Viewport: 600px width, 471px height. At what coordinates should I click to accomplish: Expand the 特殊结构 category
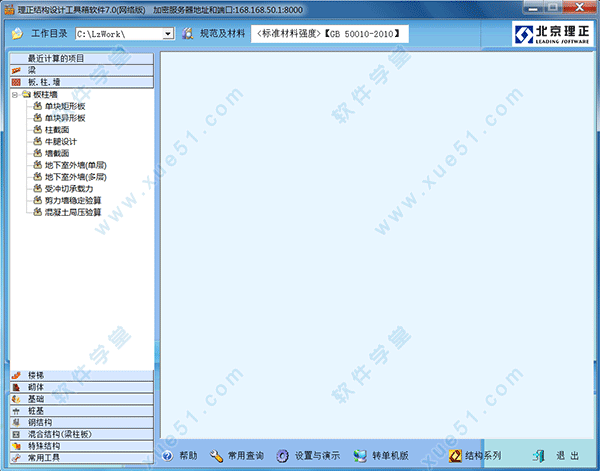(82, 446)
